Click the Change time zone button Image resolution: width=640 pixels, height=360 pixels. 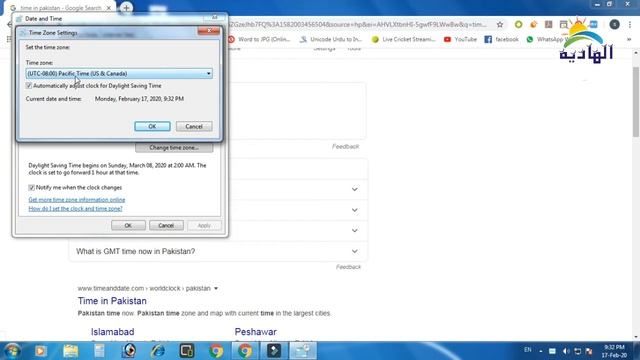pos(174,147)
